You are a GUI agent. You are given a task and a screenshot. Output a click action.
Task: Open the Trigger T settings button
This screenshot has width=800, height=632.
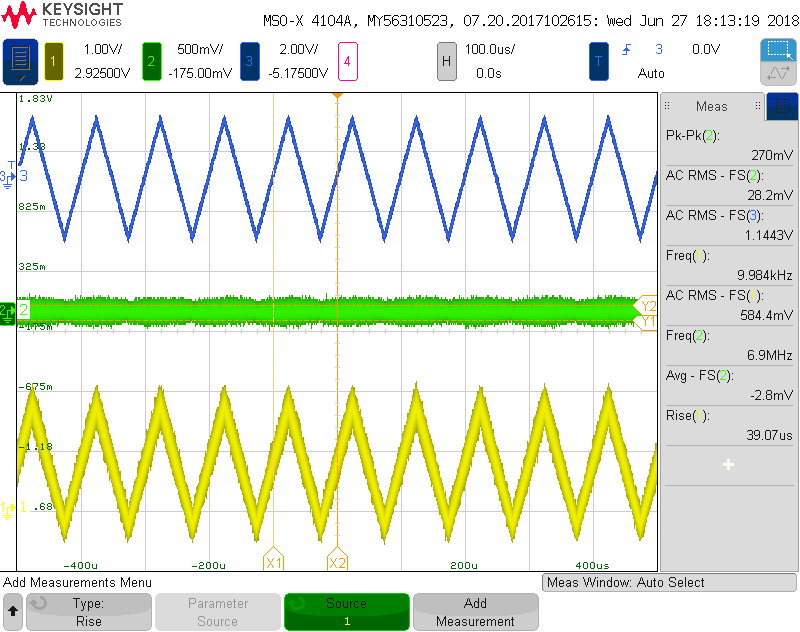point(598,61)
